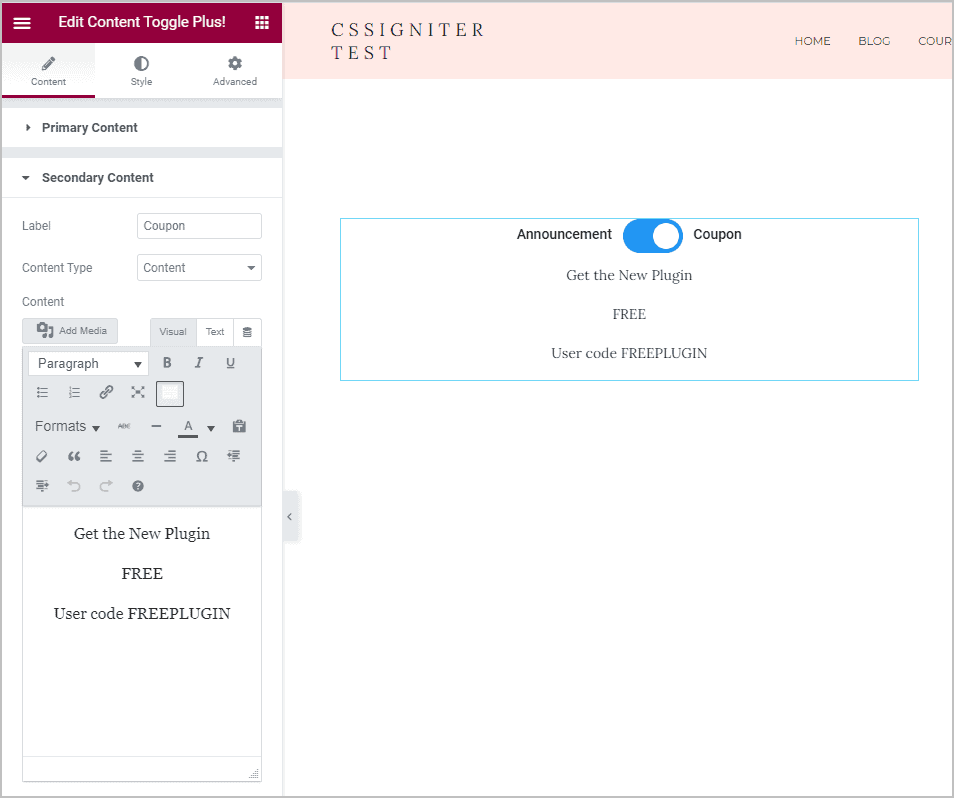The width and height of the screenshot is (954, 798).
Task: Toggle bold formatting
Action: tap(167, 362)
